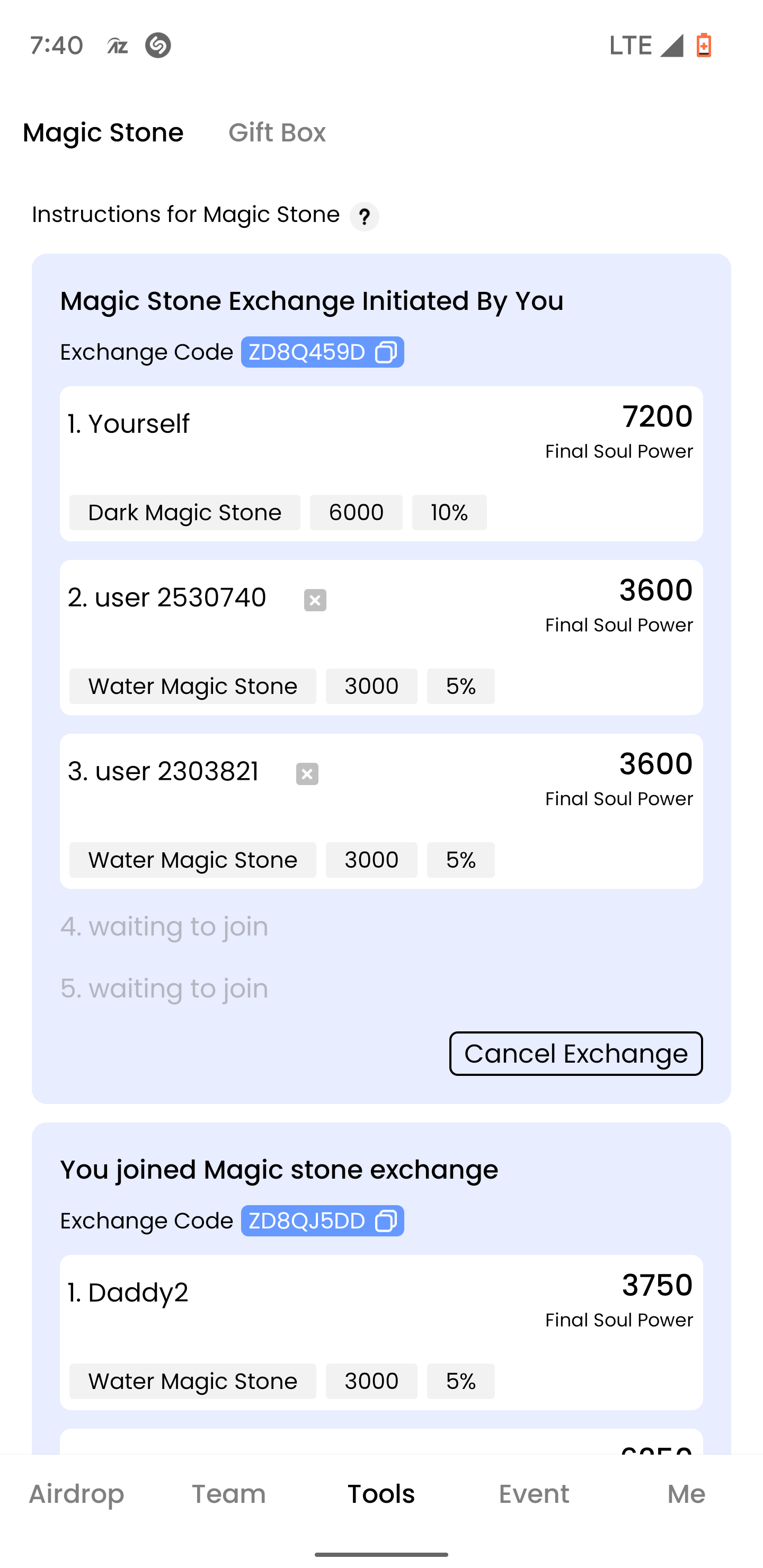The height and width of the screenshot is (1568, 763).
Task: Select the Tools bottom navigation item
Action: coord(381,1494)
